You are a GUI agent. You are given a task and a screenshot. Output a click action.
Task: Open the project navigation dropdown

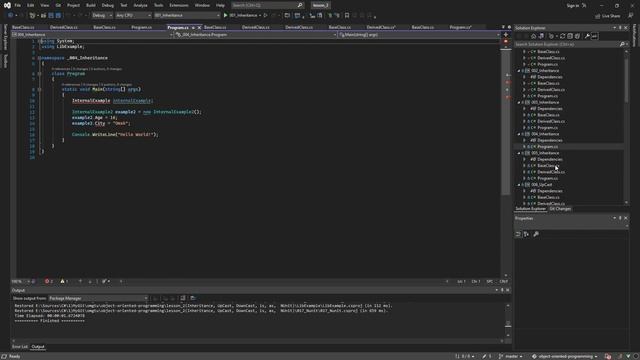tap(93, 35)
